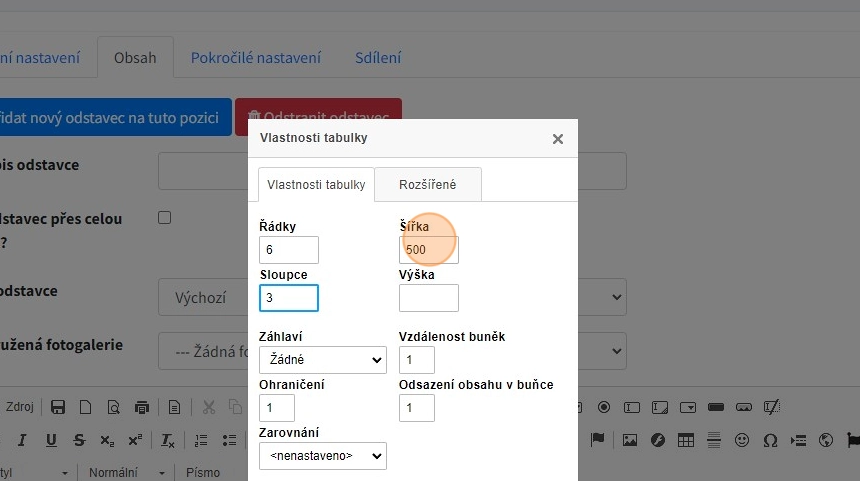Tick the checkbox for paragraph full width

165,218
